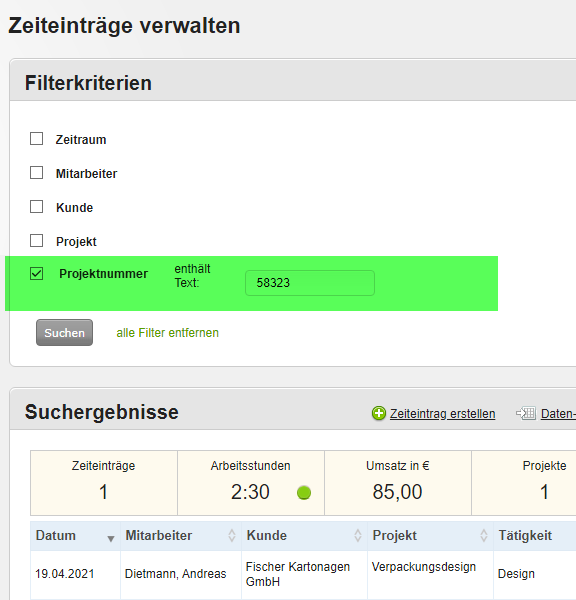This screenshot has height=600, width=576.
Task: Click the green plus icon for Zeiteintrag erstellen
Action: 379,413
